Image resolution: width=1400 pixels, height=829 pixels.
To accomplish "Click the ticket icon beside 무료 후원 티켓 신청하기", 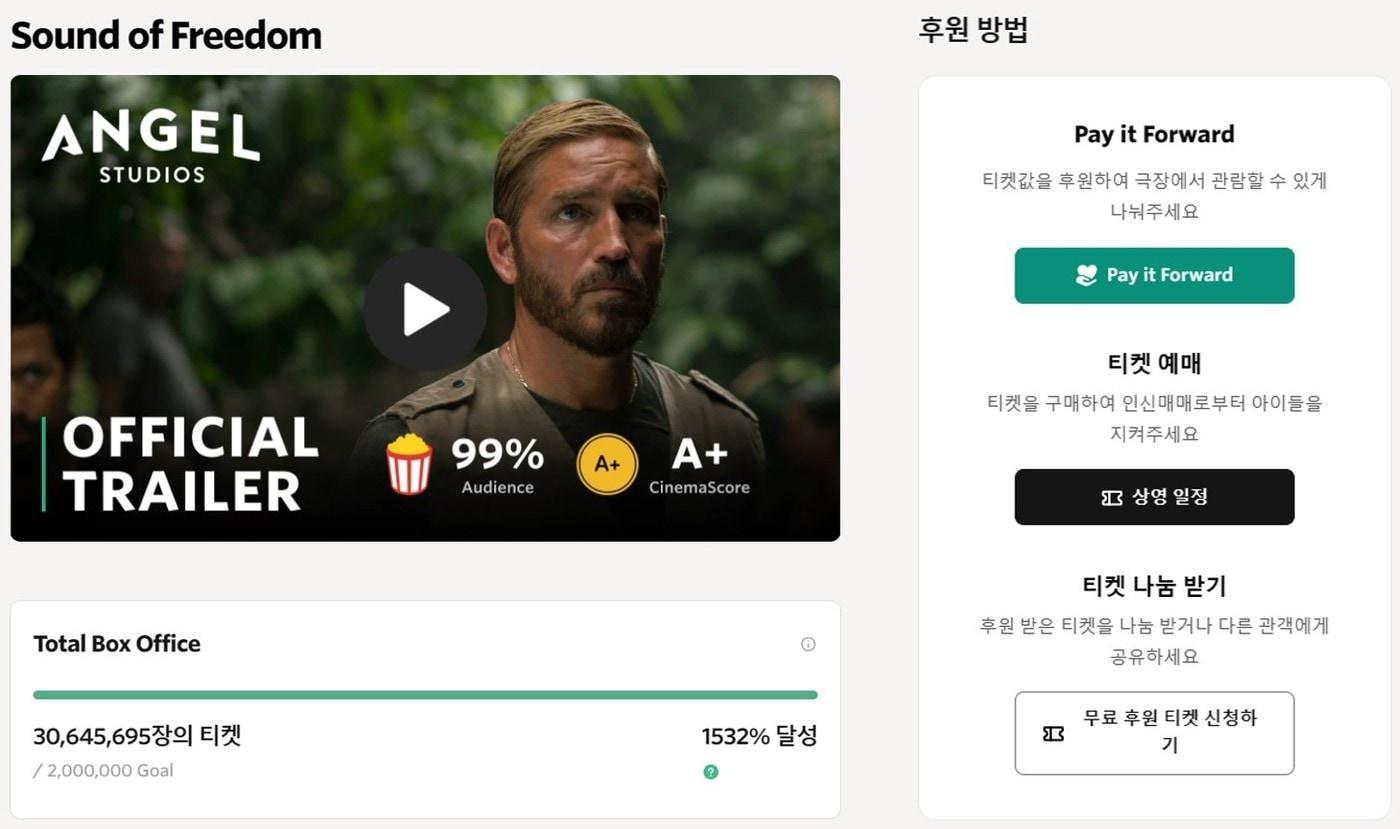I will (1051, 732).
